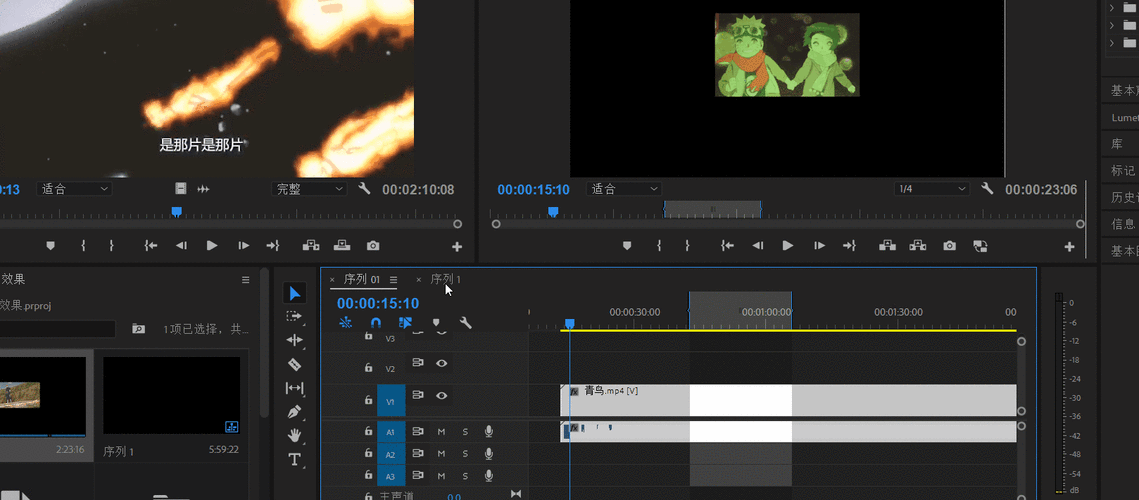Open the 适合 zoom level dropdown in Program monitor

[x=625, y=189]
